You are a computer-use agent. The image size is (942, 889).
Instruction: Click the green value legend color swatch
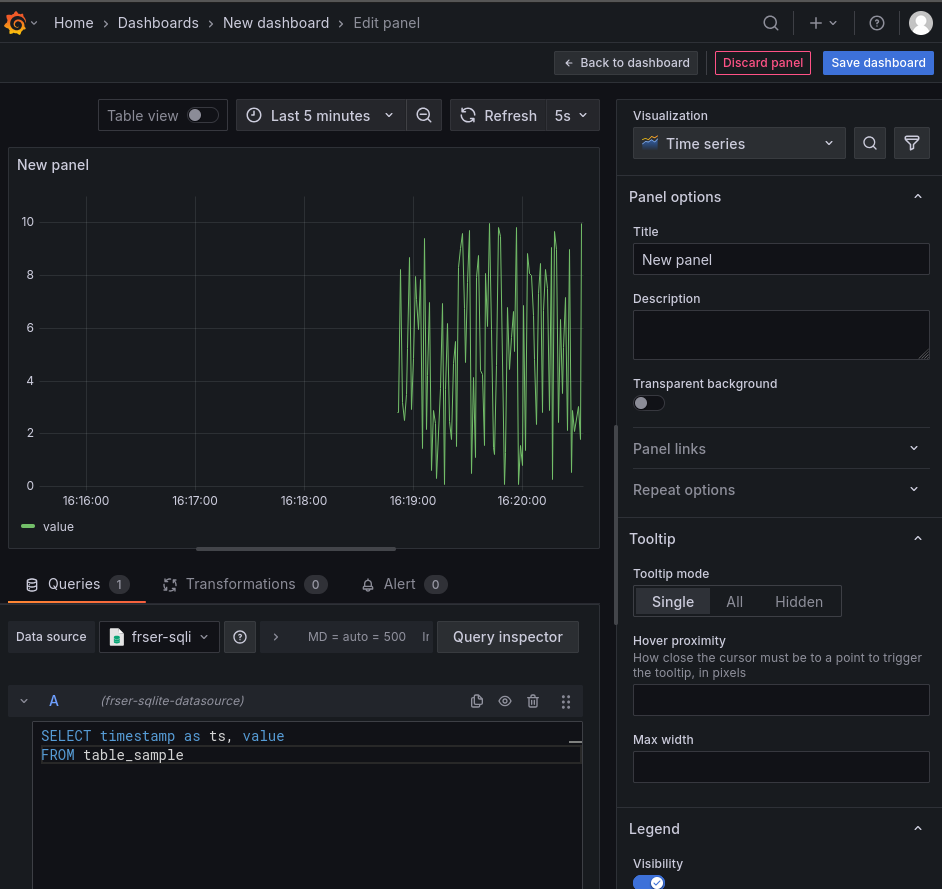(x=28, y=526)
